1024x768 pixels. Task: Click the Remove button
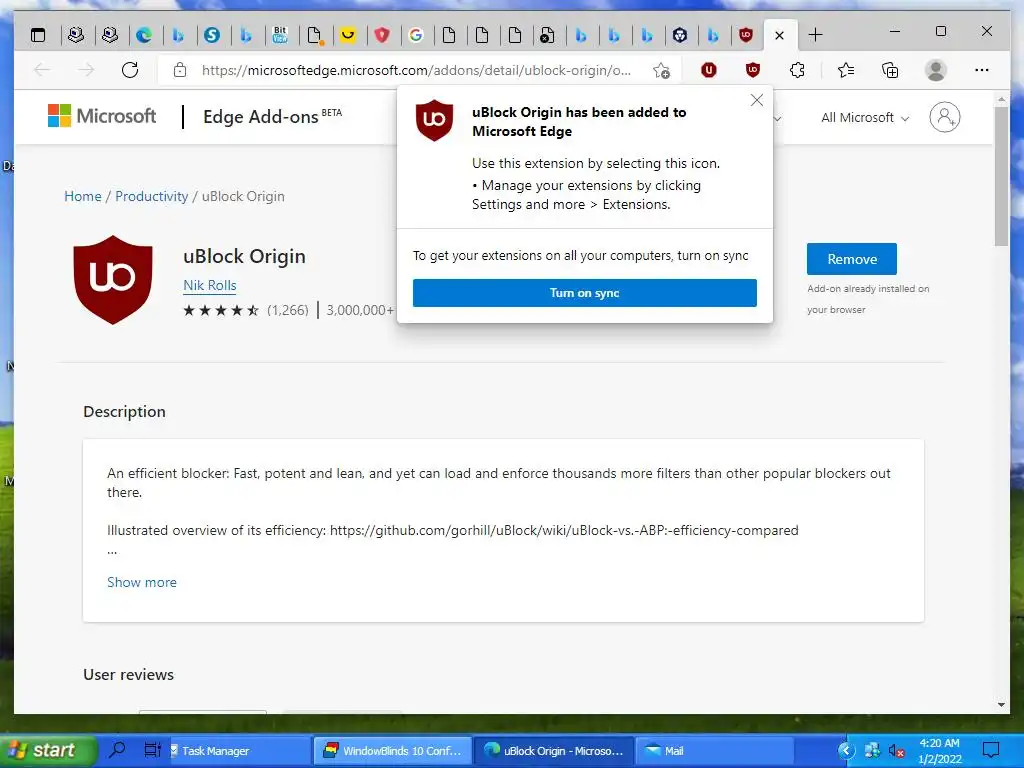[852, 259]
